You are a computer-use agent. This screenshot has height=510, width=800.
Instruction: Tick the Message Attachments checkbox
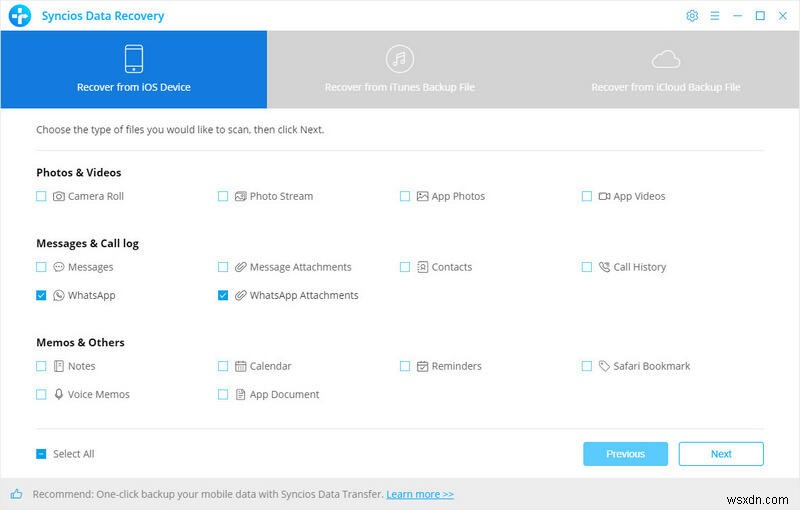(x=223, y=267)
